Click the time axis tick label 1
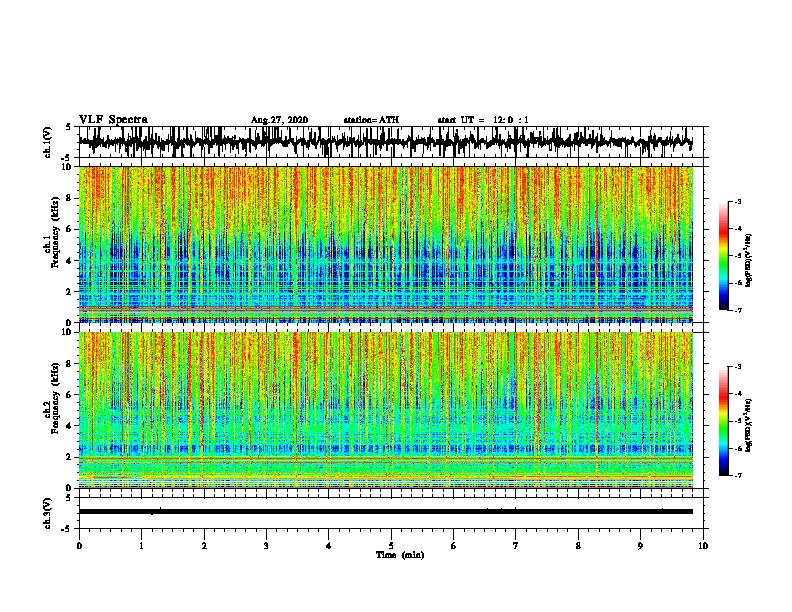The height and width of the screenshot is (612, 792). click(x=141, y=546)
